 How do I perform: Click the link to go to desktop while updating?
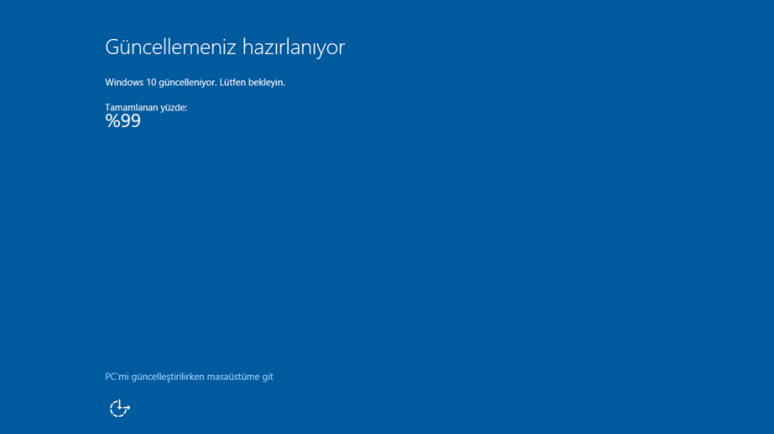pyautogui.click(x=189, y=377)
